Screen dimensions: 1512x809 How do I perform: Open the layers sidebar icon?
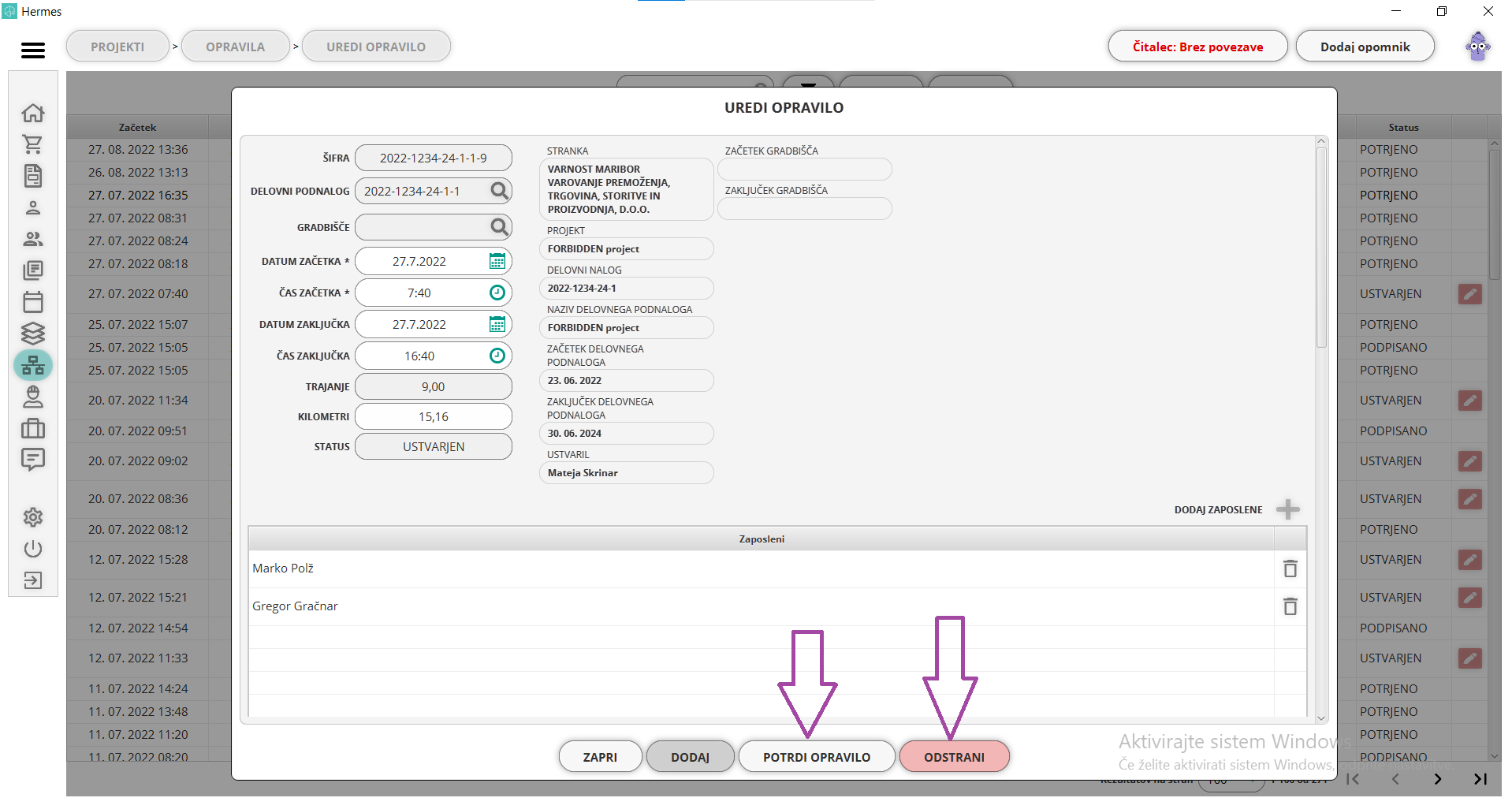(x=33, y=334)
